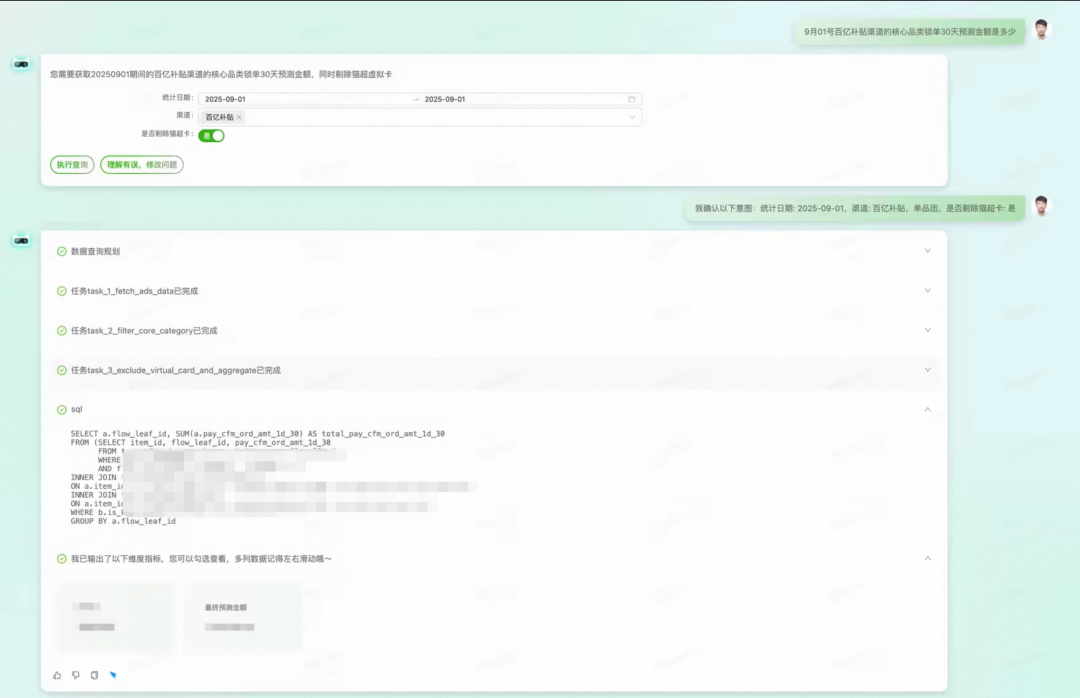
Task: Click the 统计日期 field label
Action: point(178,98)
